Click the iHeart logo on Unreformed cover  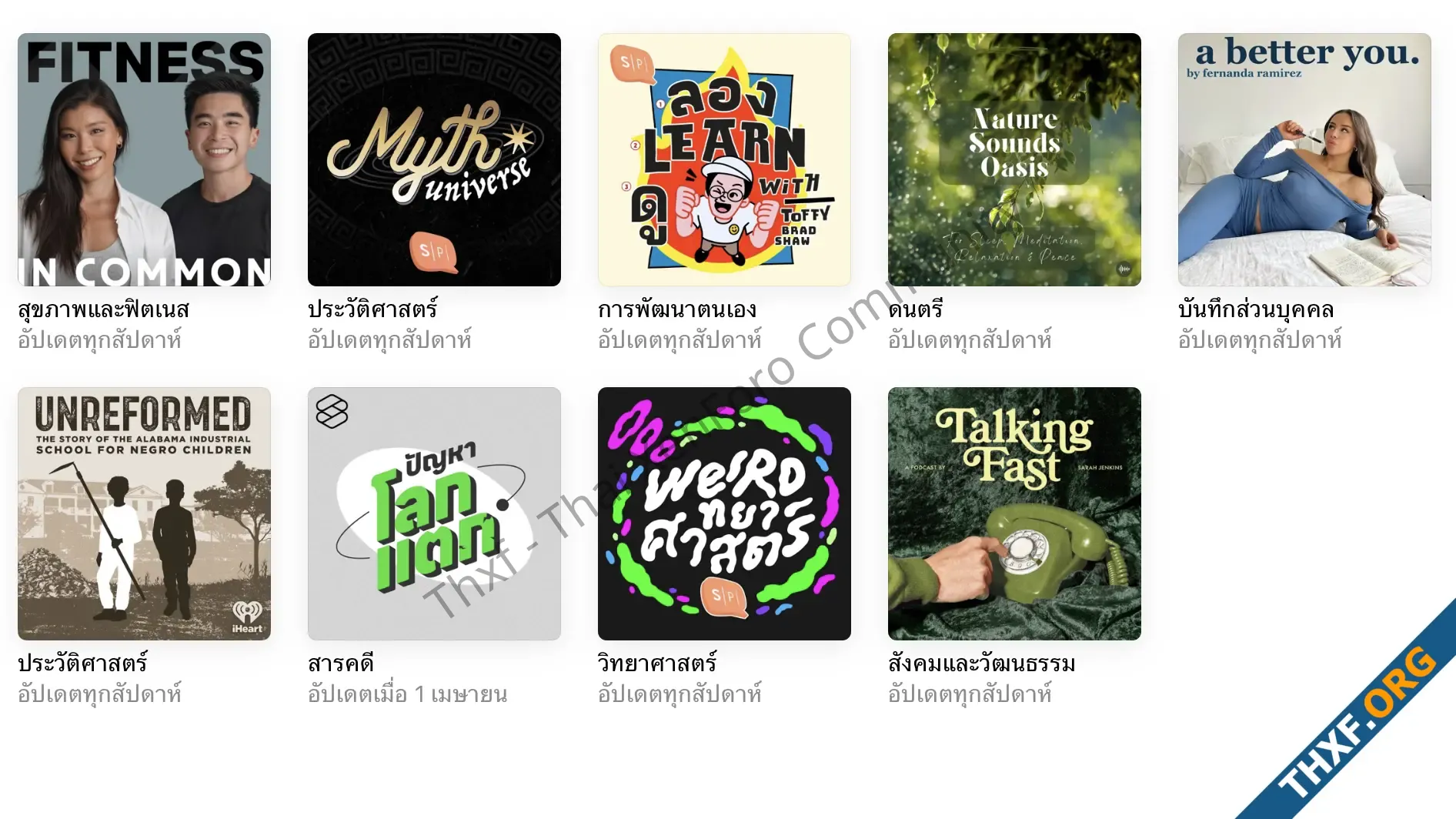pos(247,617)
